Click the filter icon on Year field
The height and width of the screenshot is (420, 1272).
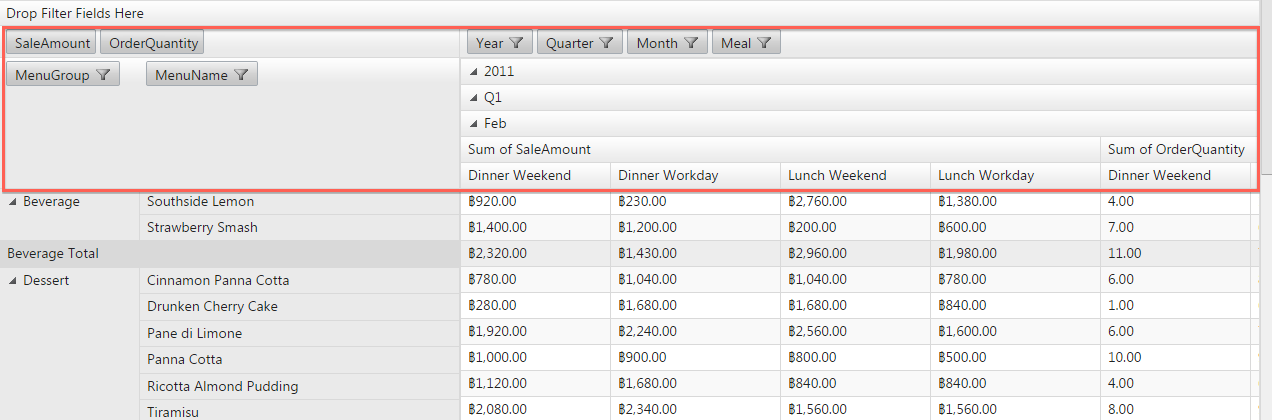point(516,43)
